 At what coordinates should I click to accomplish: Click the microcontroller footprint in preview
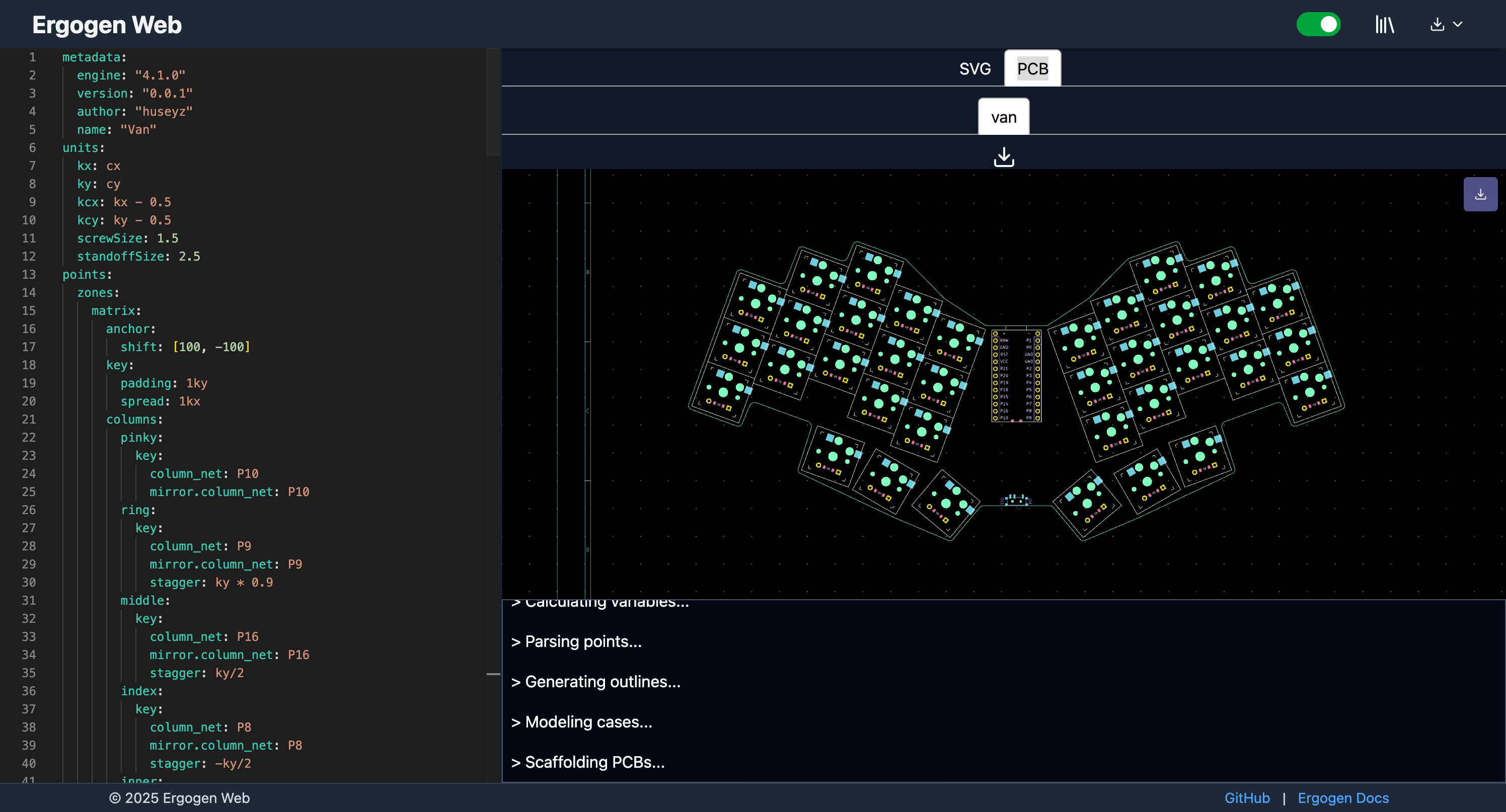click(x=1016, y=376)
